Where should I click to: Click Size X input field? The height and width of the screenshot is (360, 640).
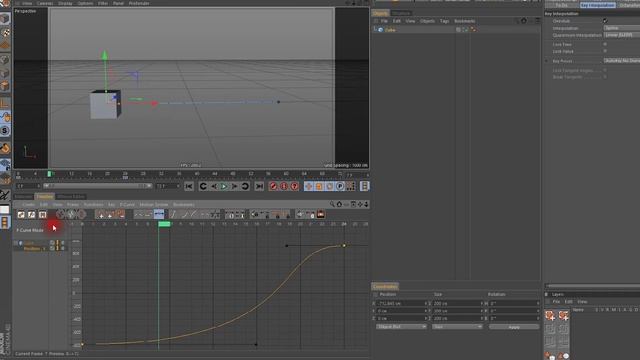coord(457,304)
